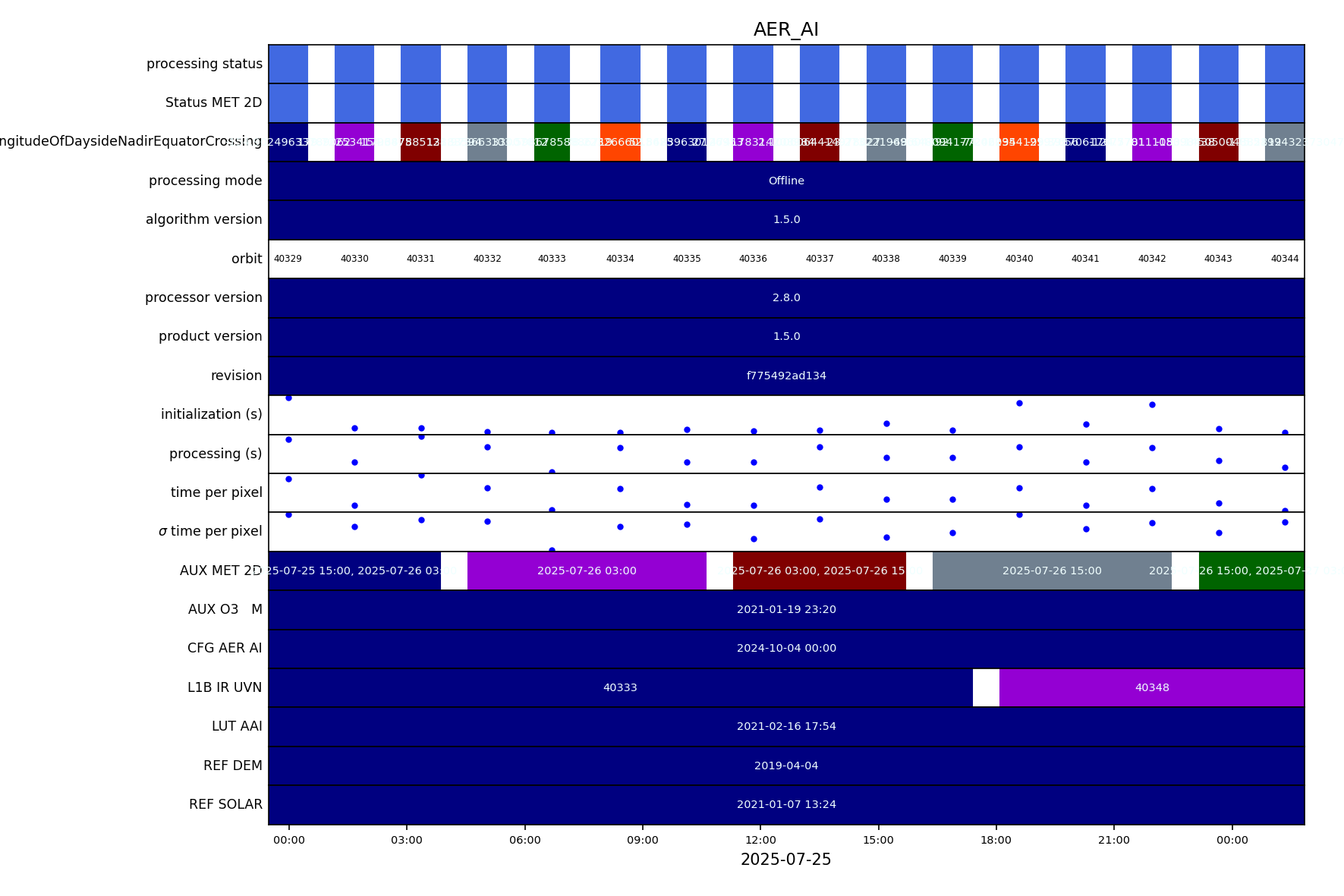Click the green segment in the AUX MET 2D row
This screenshot has height=896, width=1344.
point(1251,571)
